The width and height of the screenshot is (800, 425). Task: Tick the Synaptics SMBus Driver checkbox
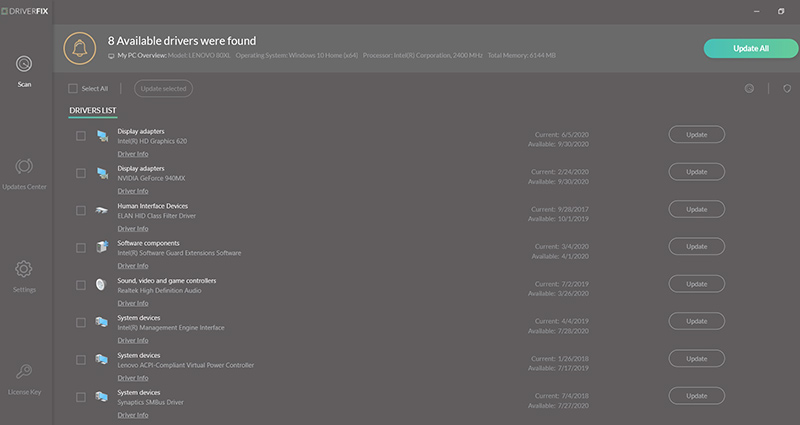81,397
